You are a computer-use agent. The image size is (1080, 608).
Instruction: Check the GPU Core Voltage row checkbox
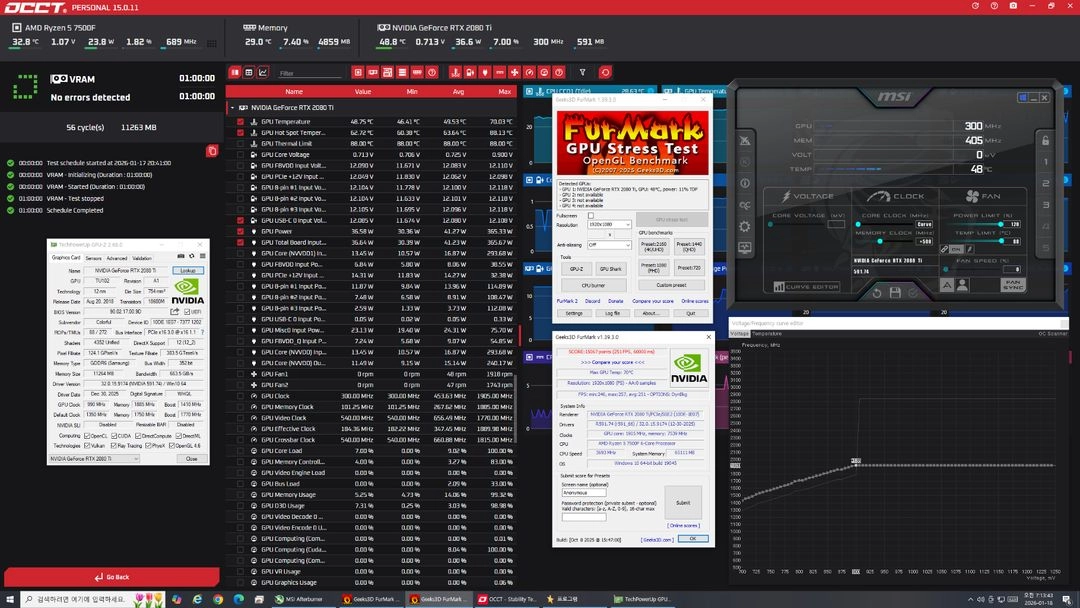[x=240, y=155]
